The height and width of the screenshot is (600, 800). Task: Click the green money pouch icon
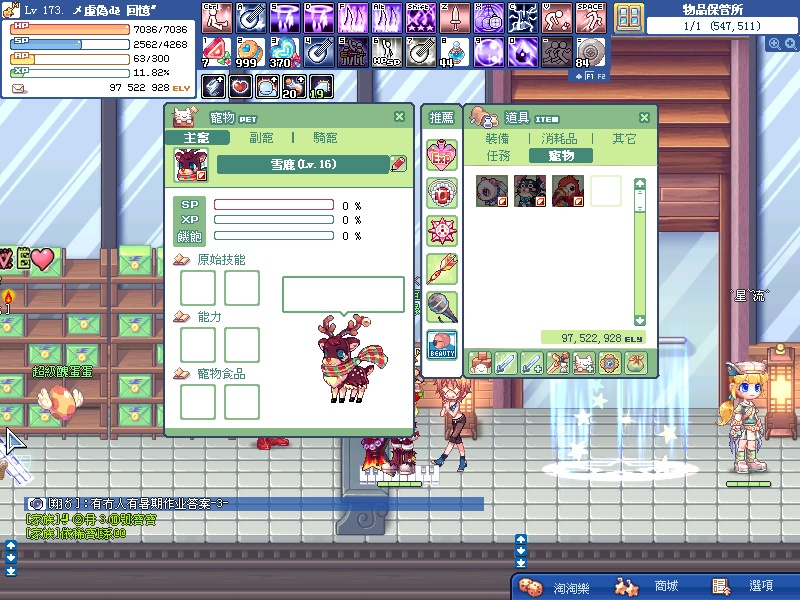[635, 363]
